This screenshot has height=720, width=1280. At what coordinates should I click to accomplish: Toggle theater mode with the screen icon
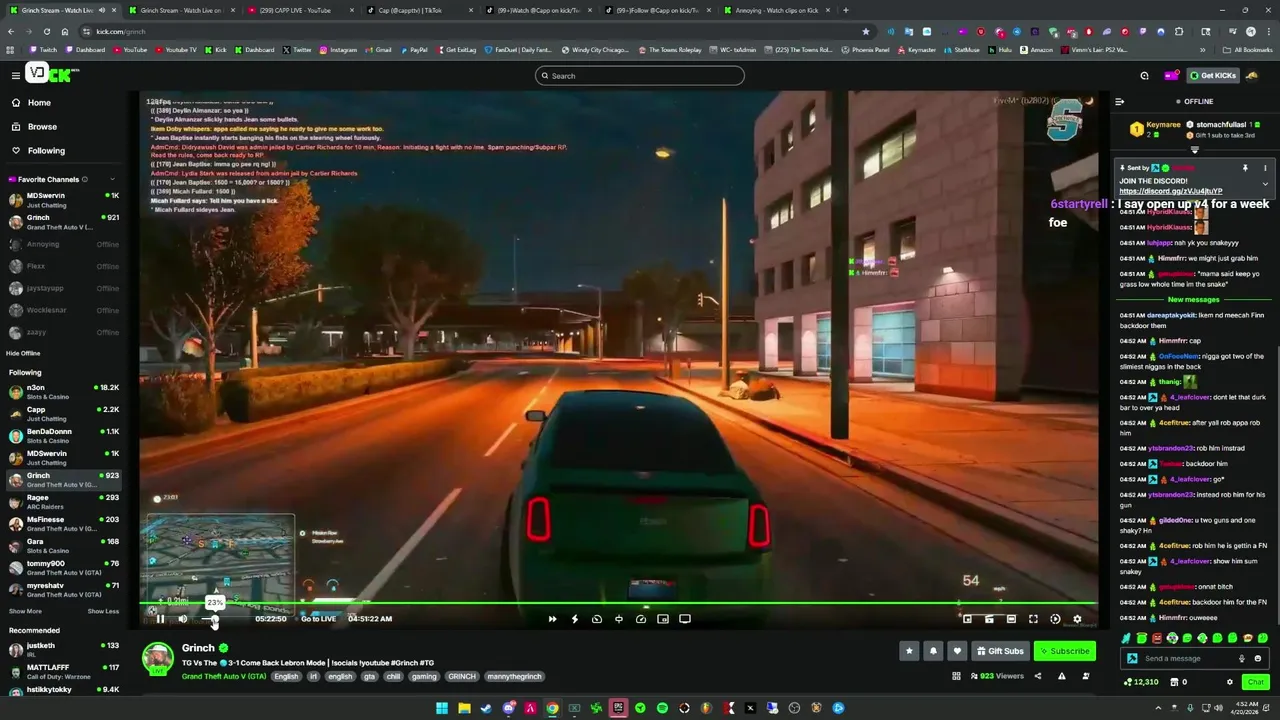(x=685, y=619)
